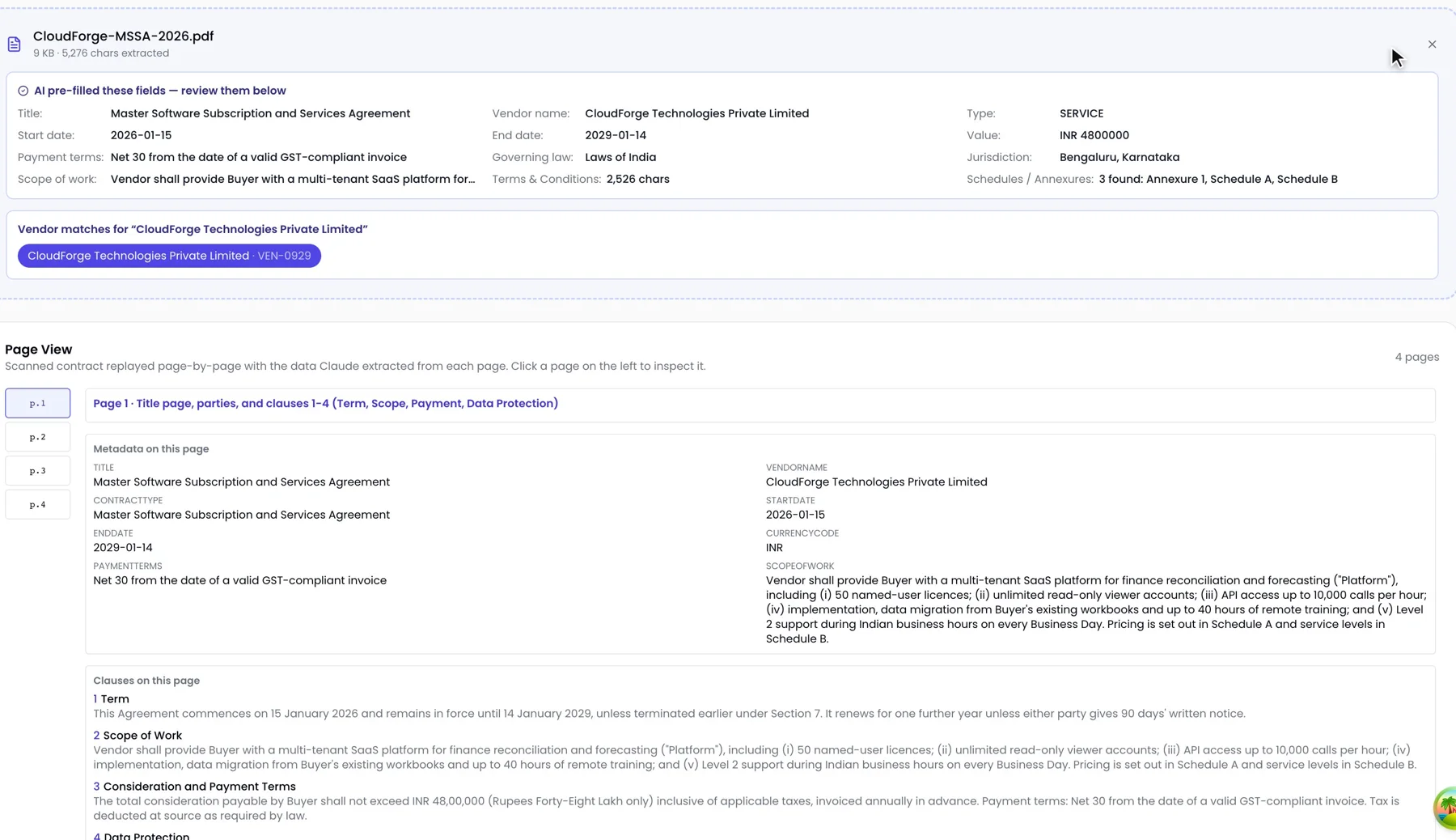Click the ENDDATE metadata value 2029-01-14
Viewport: 1456px width, 840px height.
123,548
